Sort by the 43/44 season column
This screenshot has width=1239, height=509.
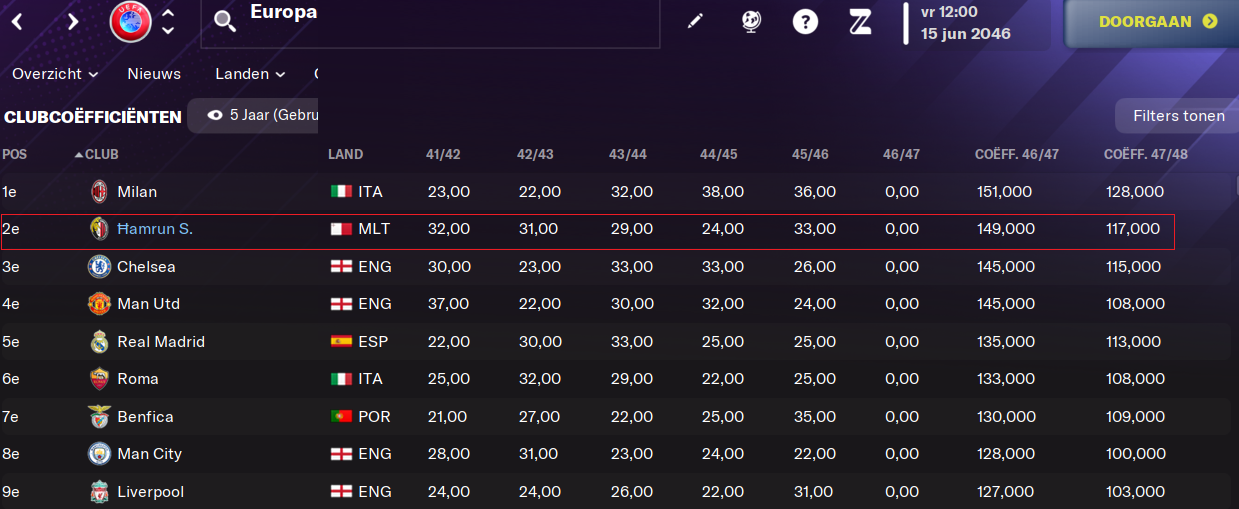627,154
